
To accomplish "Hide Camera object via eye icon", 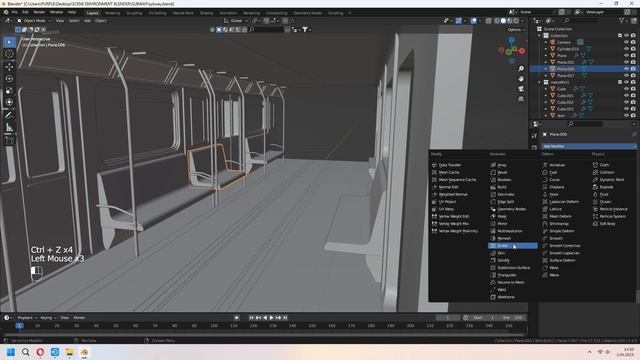I will tap(626, 42).
